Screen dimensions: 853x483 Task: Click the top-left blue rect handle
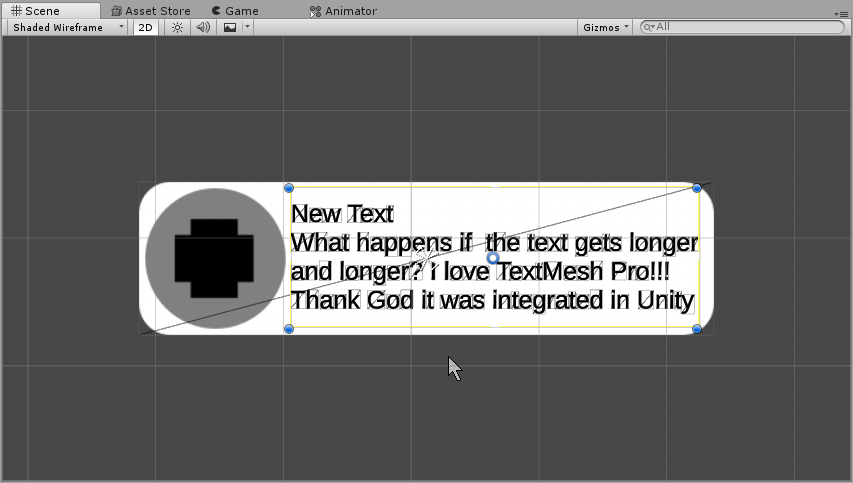tap(289, 188)
